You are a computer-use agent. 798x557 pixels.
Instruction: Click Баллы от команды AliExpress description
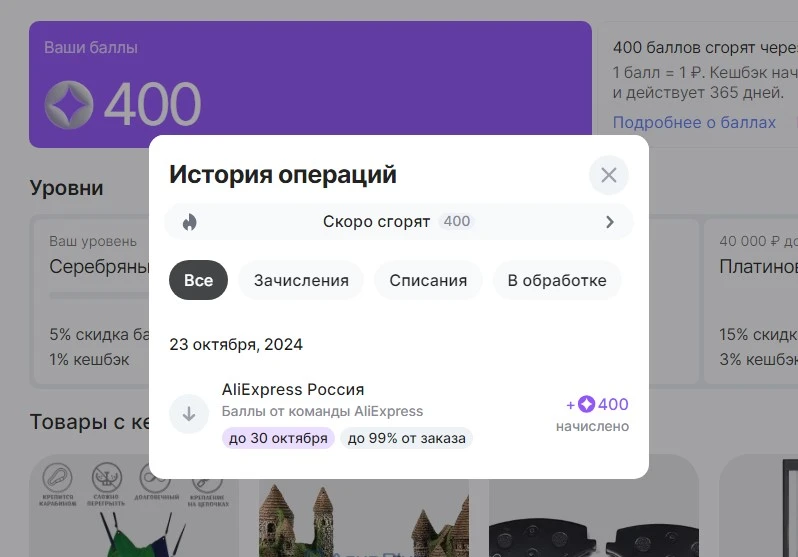click(x=322, y=411)
